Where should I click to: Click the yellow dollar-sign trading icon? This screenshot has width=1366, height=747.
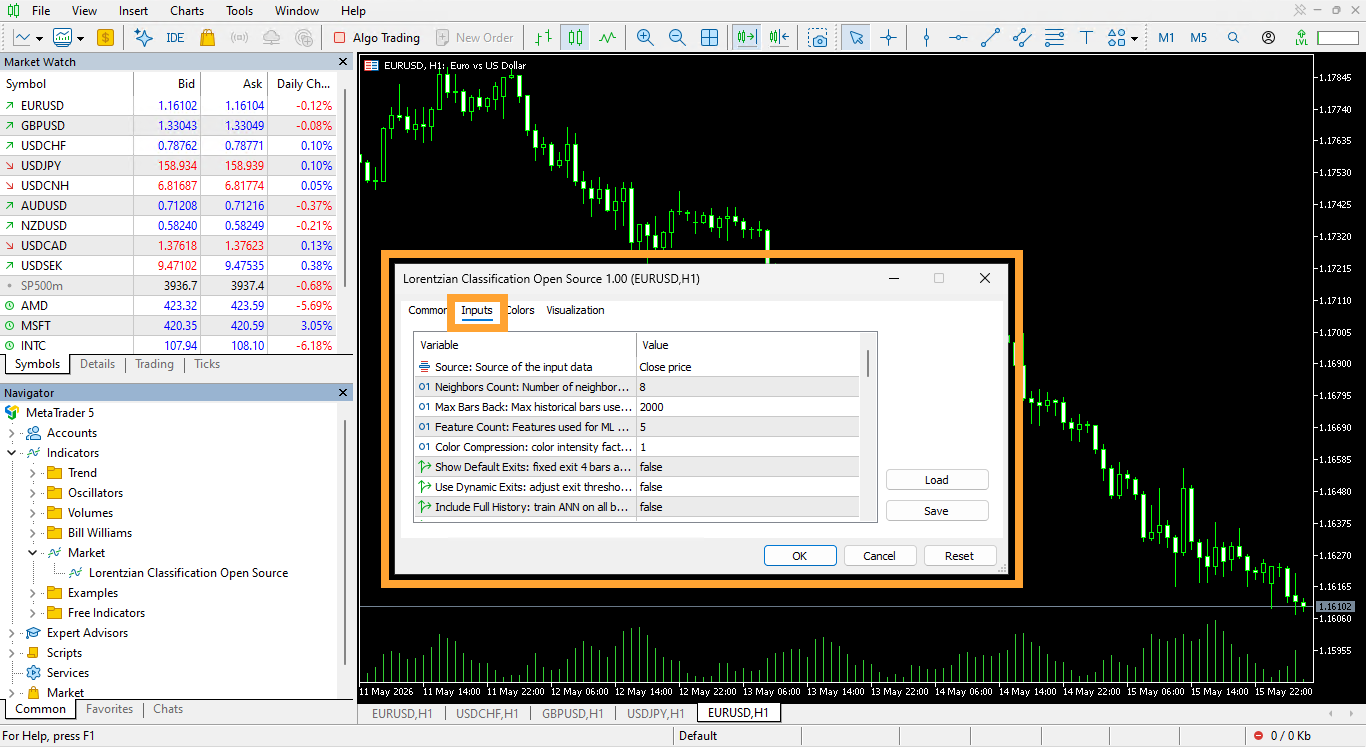105,38
